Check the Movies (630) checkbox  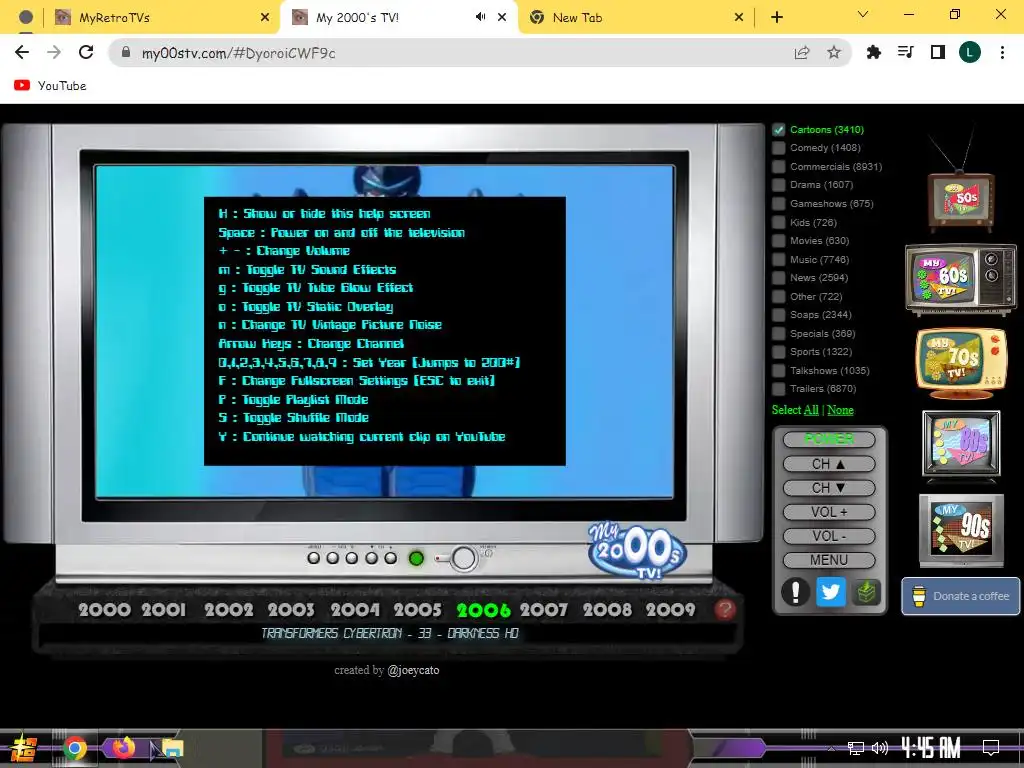tap(778, 241)
